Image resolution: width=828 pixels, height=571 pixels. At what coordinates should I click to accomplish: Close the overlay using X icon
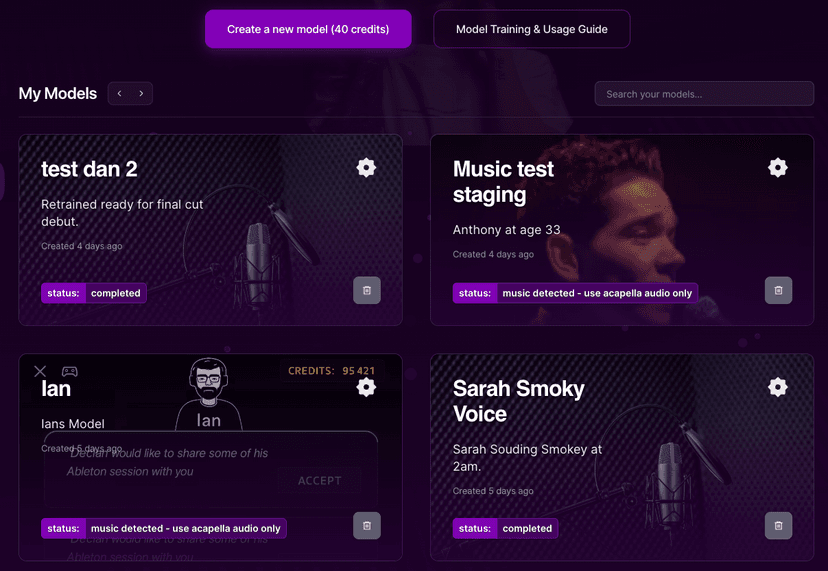point(40,371)
